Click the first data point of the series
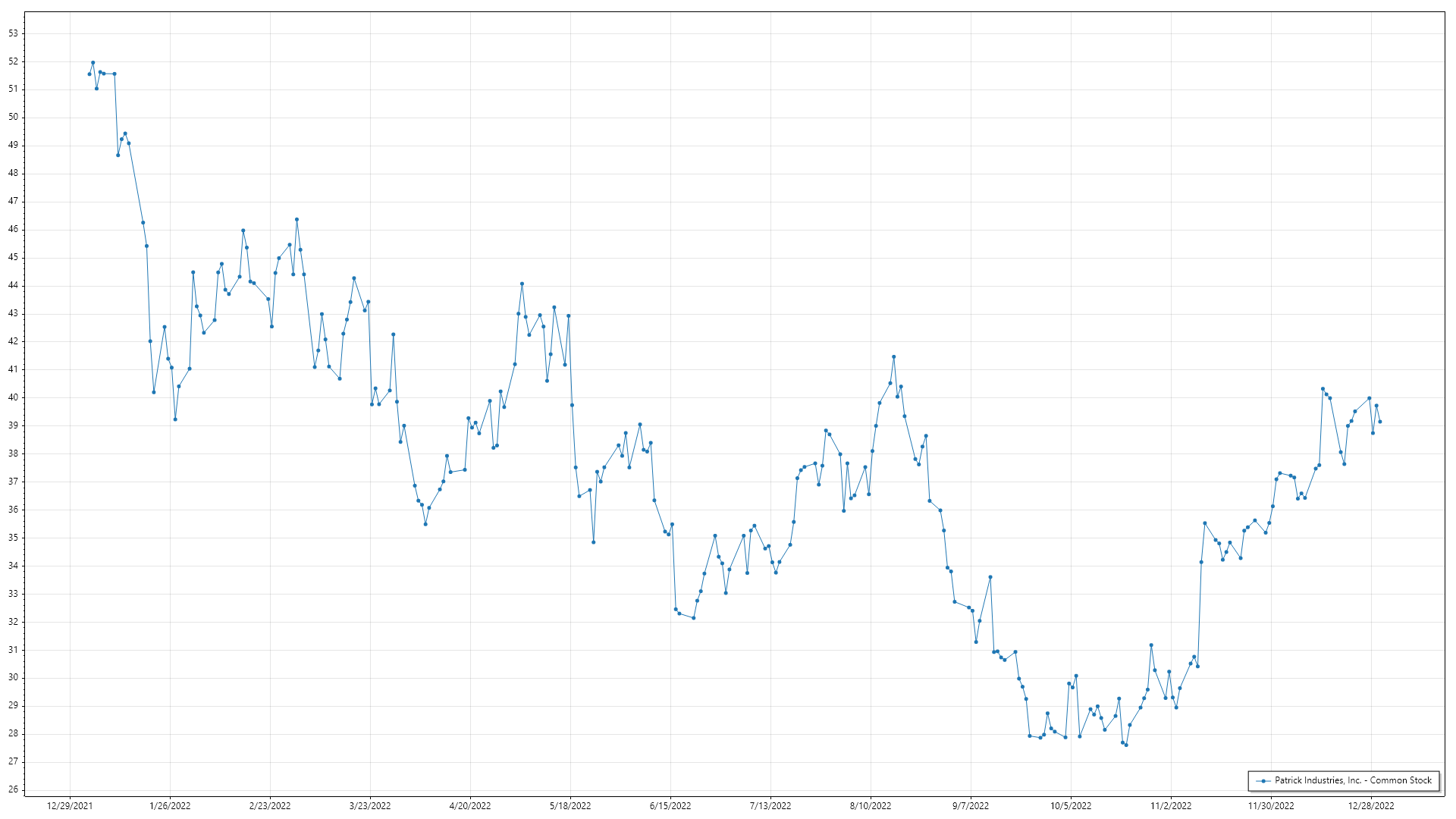1456x819 pixels. pos(89,74)
